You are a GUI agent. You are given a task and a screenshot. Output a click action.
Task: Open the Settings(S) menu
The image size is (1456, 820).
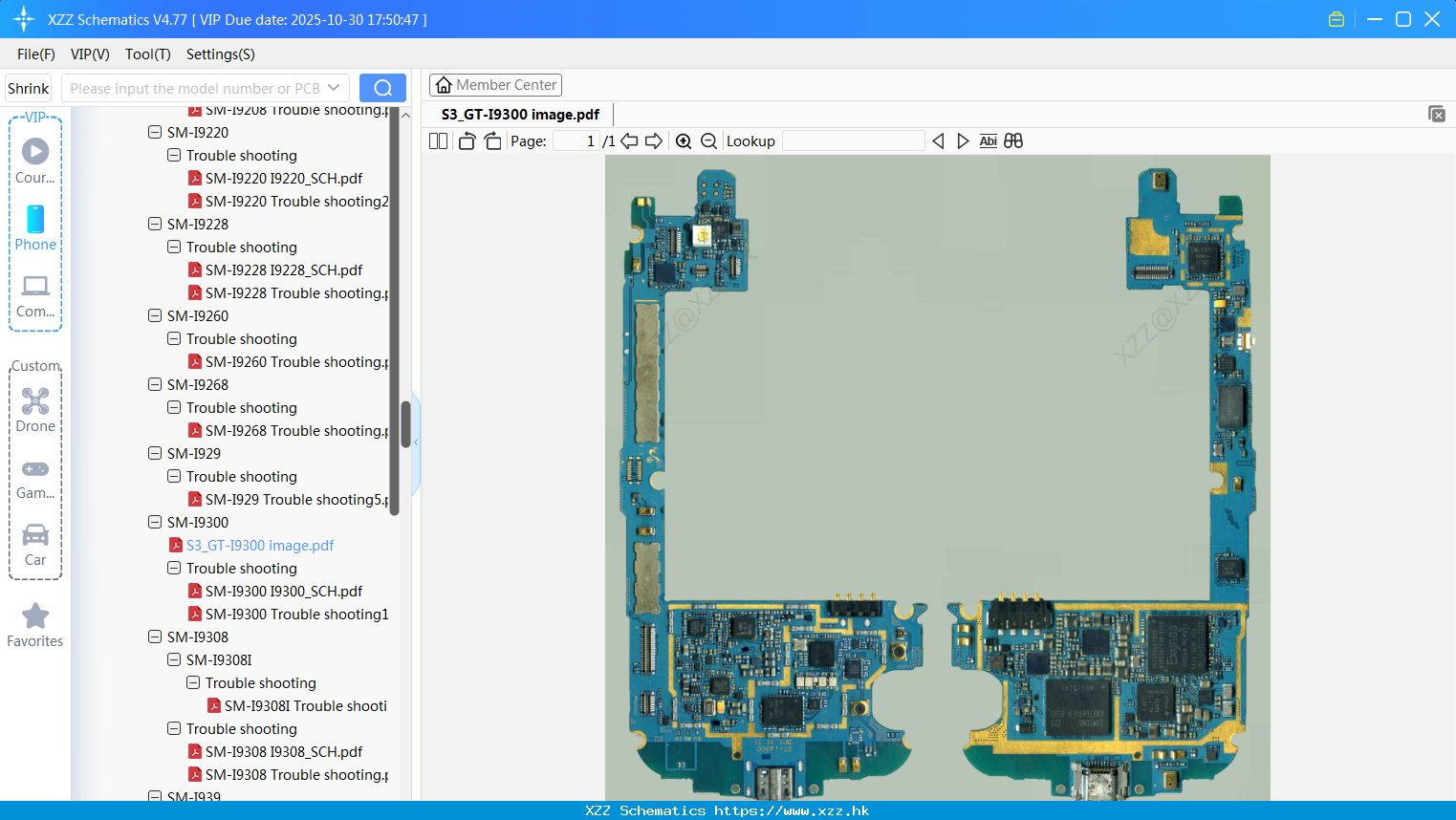point(221,54)
